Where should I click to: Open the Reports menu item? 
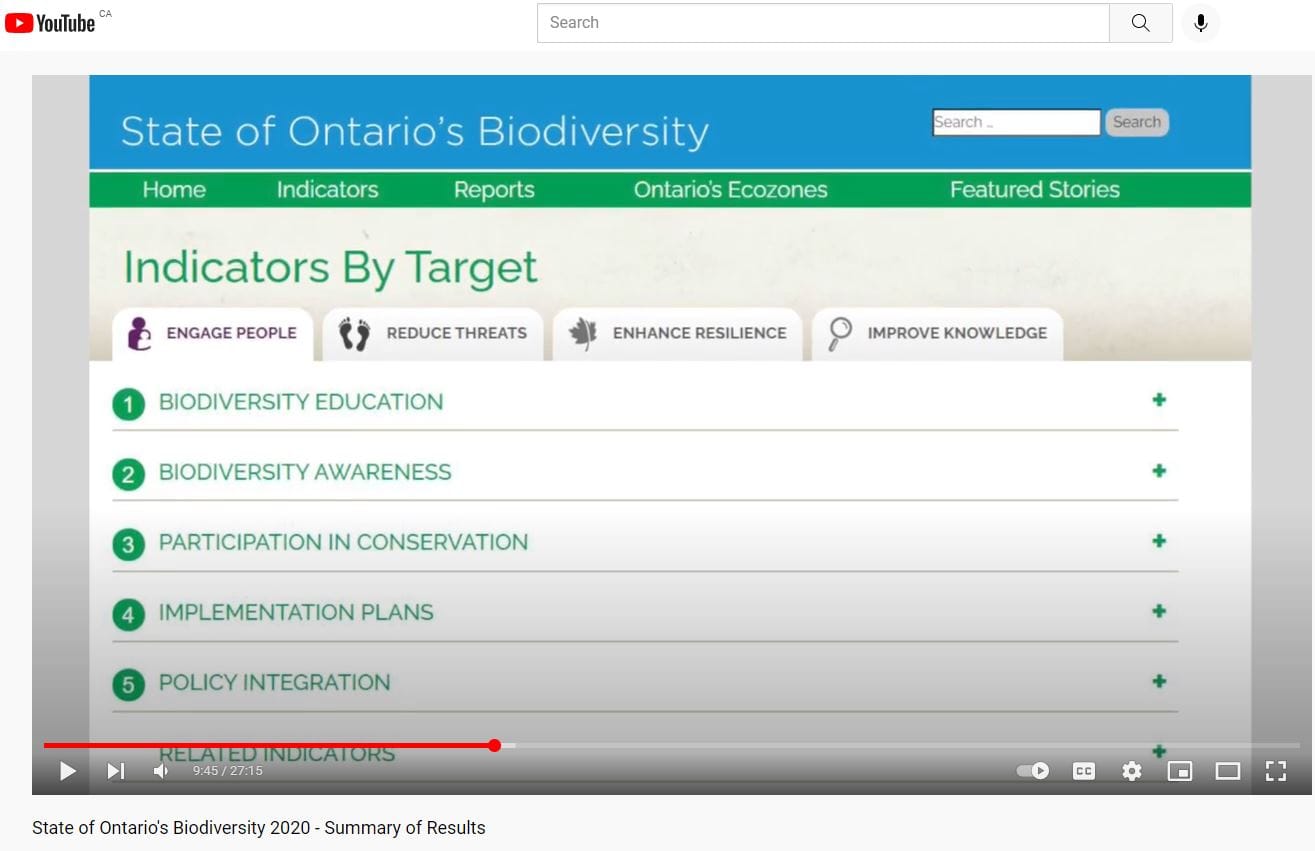click(494, 189)
